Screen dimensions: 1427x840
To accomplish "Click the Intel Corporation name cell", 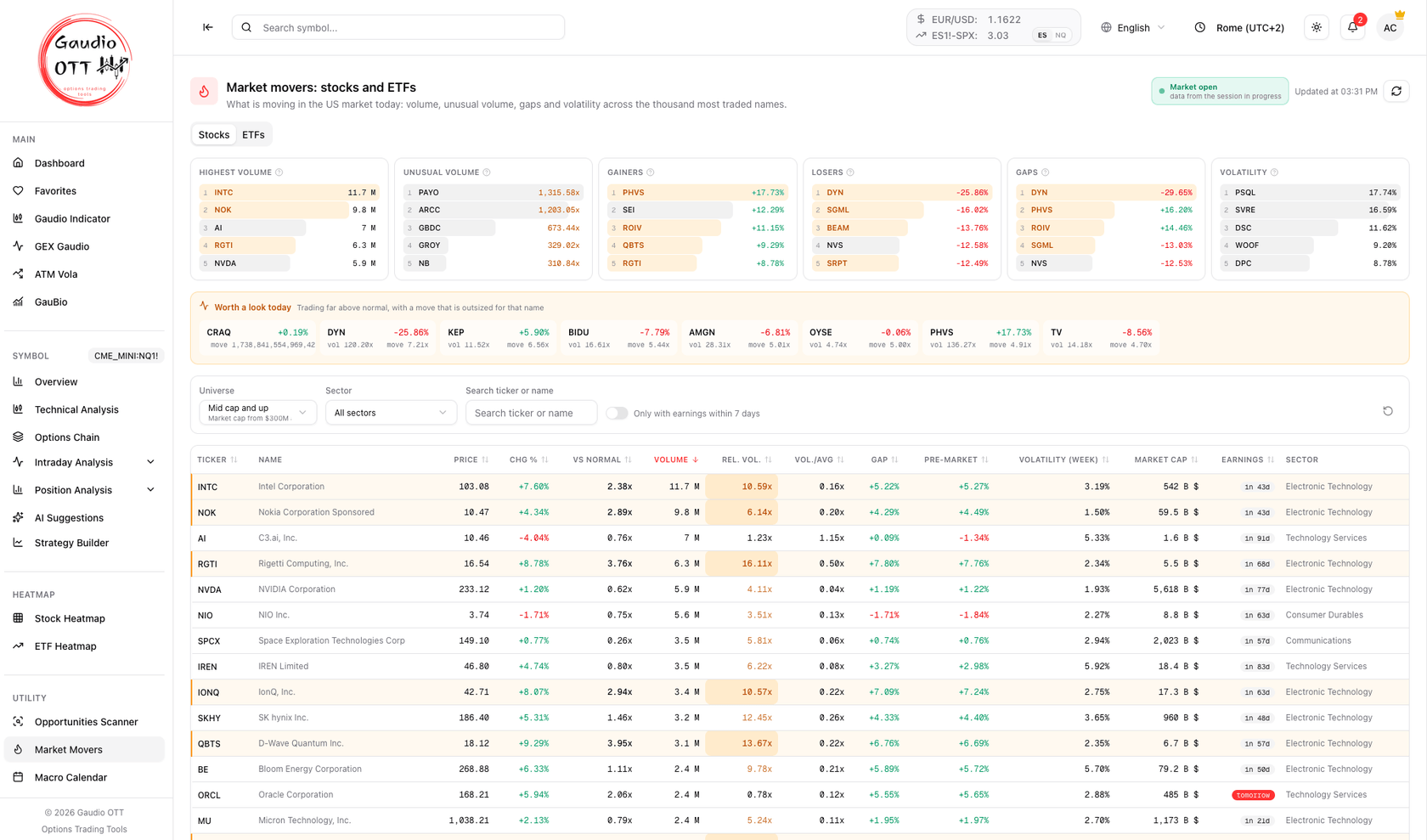I will (291, 487).
